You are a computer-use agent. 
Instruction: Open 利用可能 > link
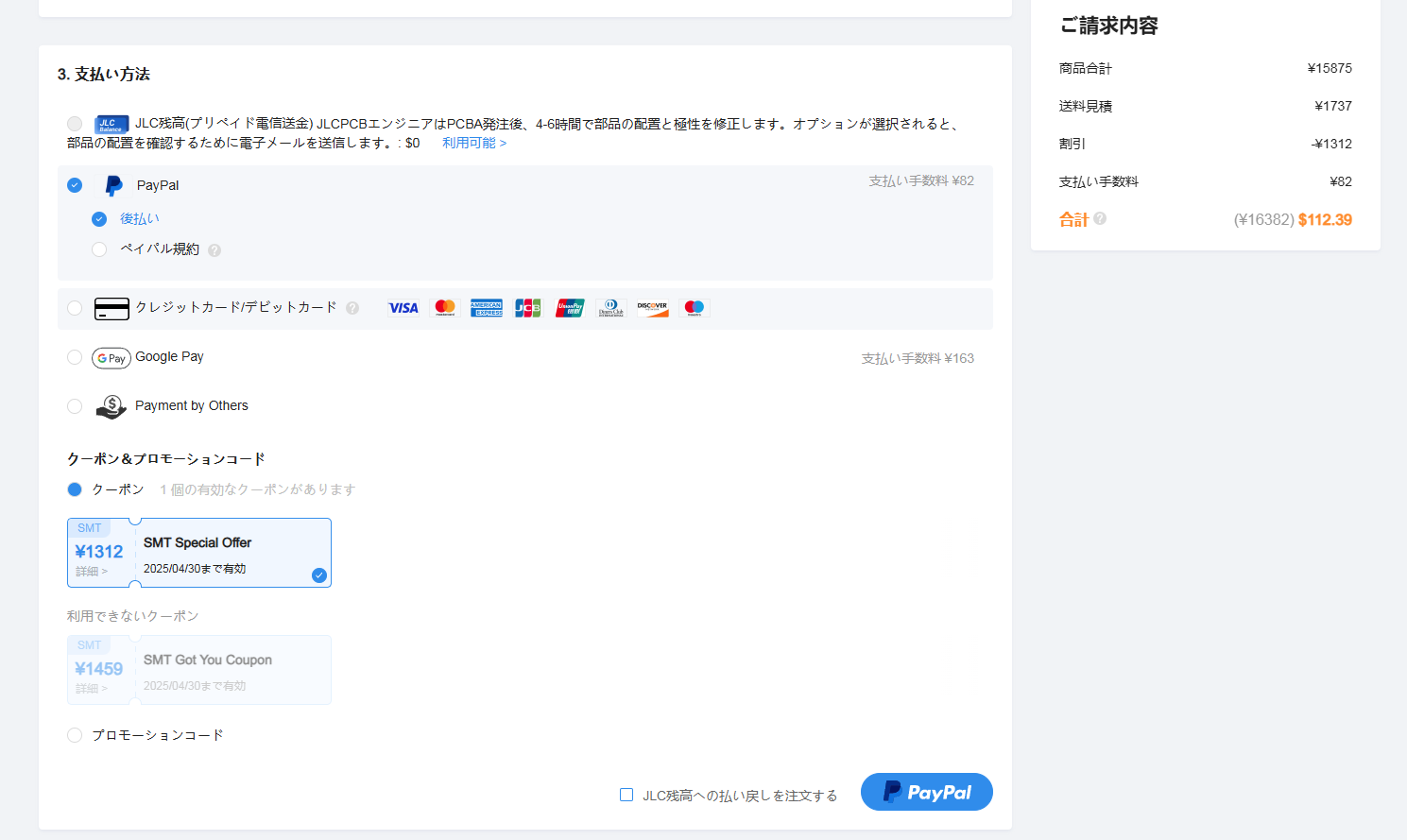(x=474, y=143)
